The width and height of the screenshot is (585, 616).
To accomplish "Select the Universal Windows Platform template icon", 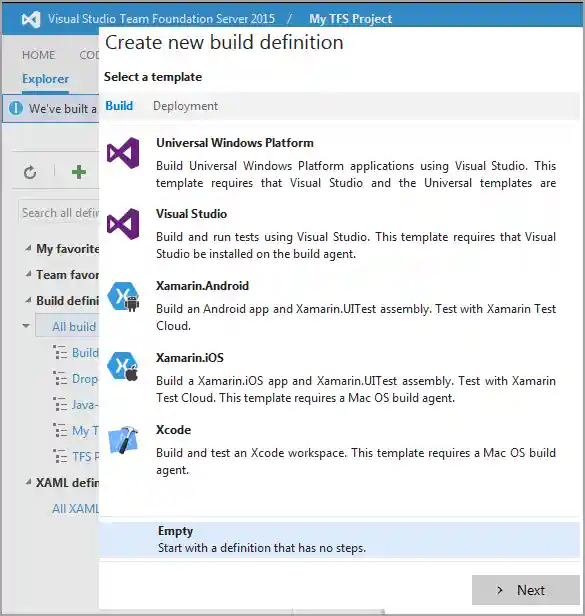I will point(123,153).
